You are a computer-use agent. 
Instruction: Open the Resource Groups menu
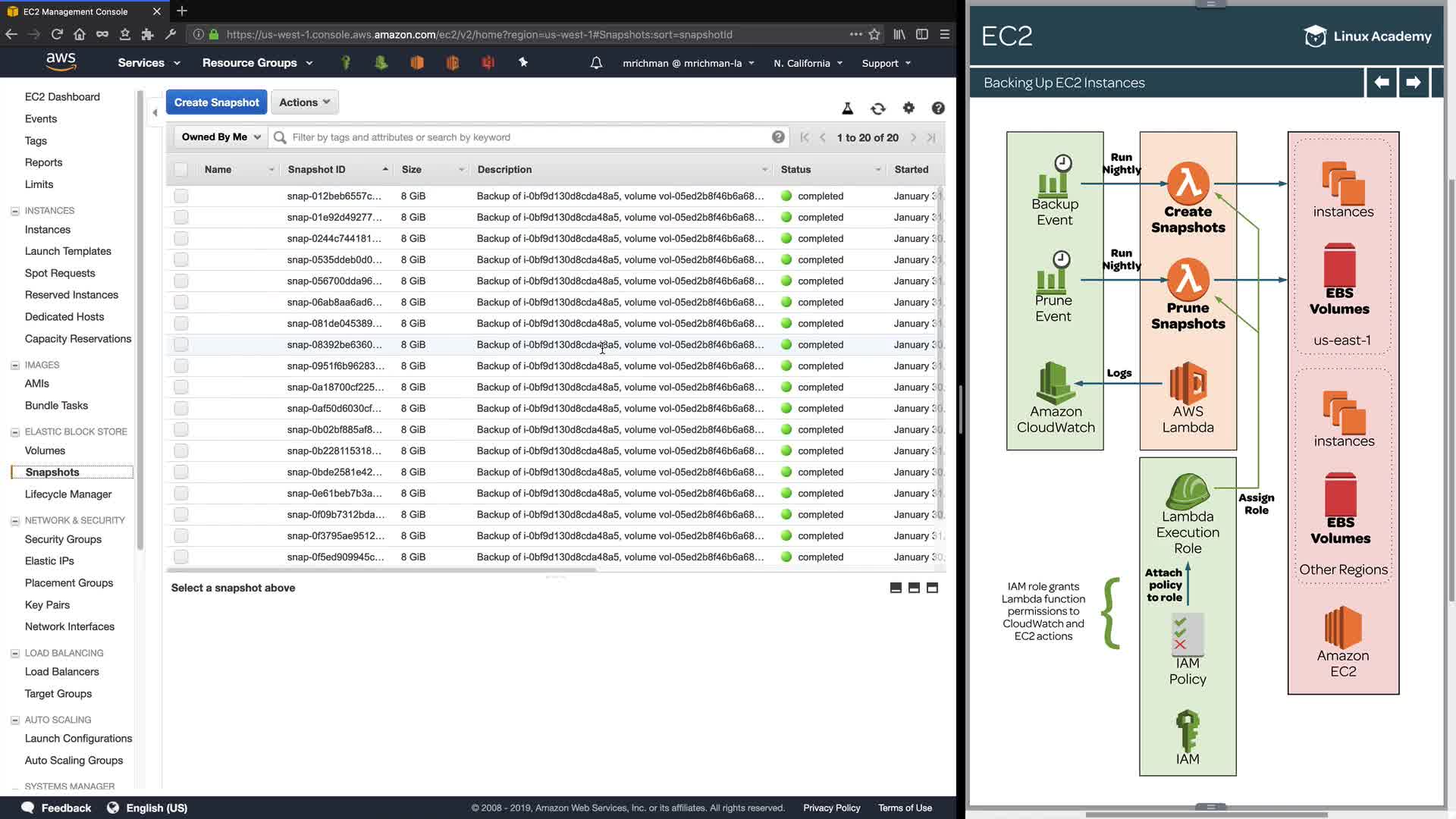click(257, 63)
